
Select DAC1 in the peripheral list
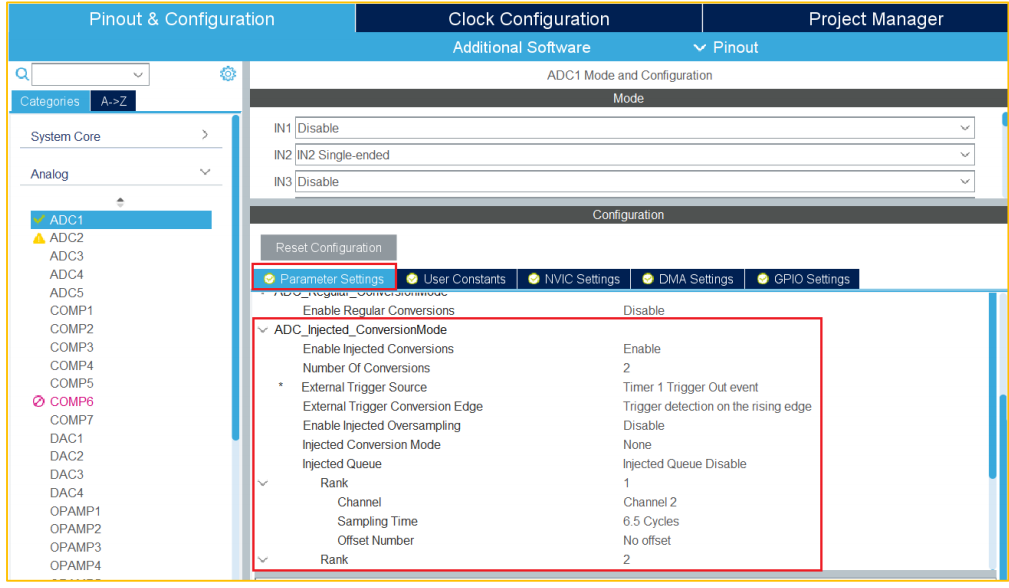tap(66, 438)
